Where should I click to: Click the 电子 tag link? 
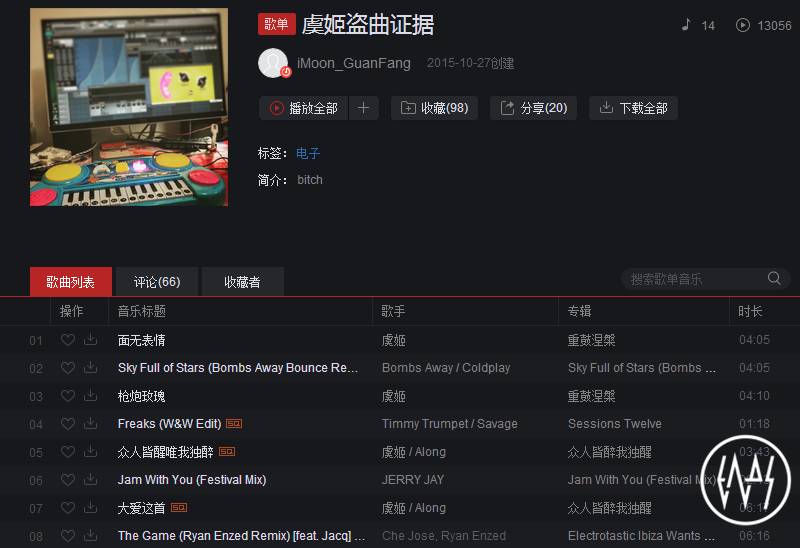point(308,153)
